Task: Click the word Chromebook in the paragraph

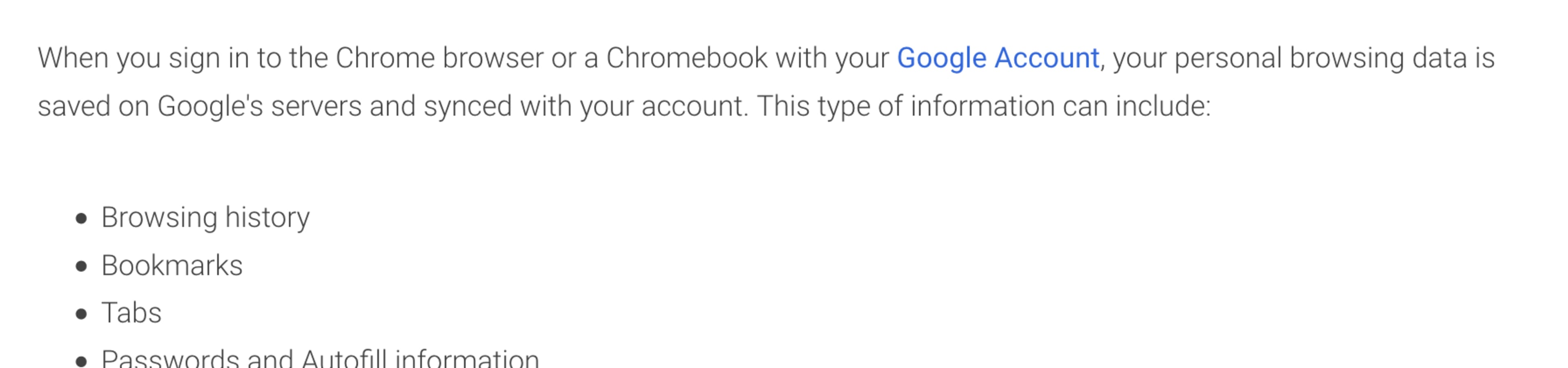Action: click(686, 58)
